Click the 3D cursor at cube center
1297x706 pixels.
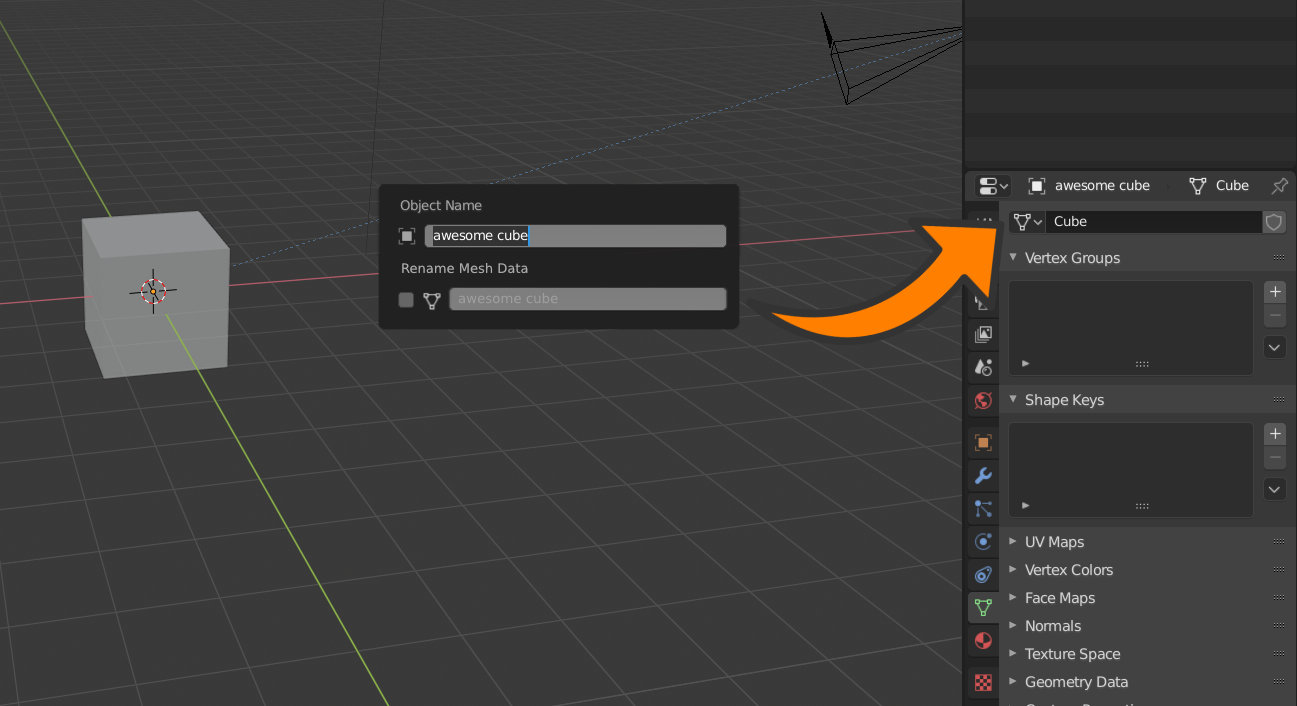tap(153, 291)
